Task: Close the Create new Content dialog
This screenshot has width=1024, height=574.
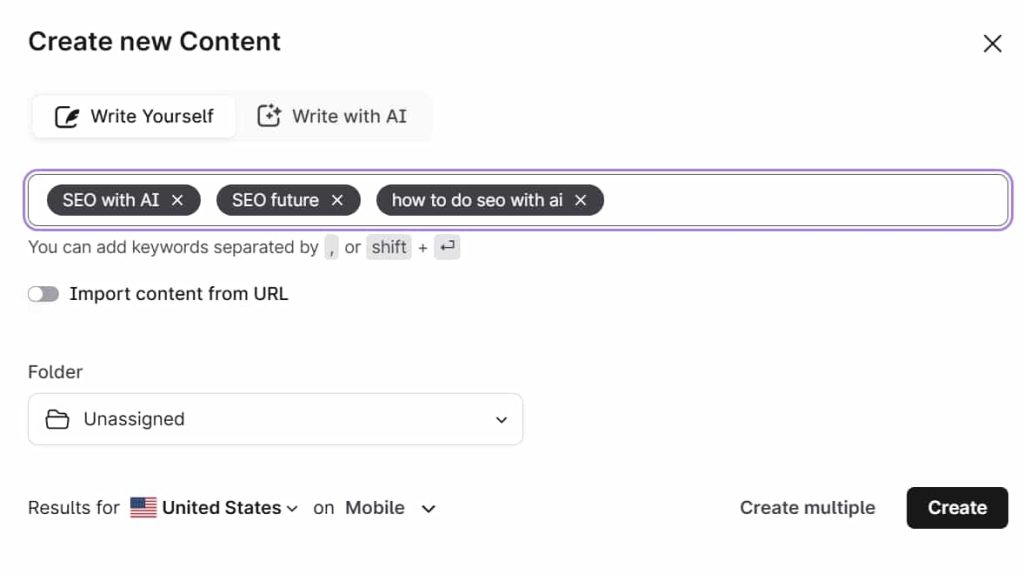Action: pos(992,43)
